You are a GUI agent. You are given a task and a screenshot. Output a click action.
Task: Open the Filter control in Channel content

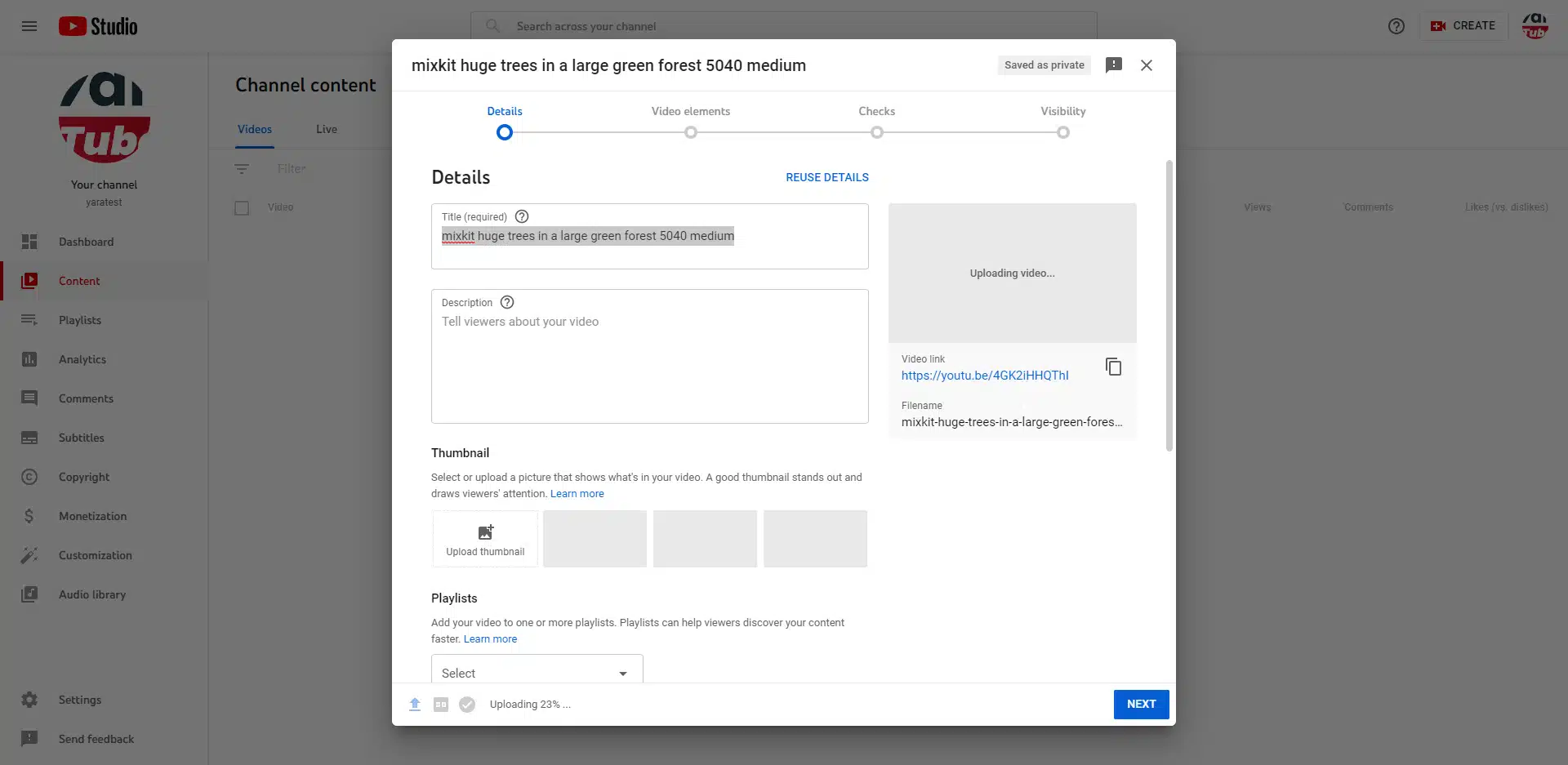291,169
